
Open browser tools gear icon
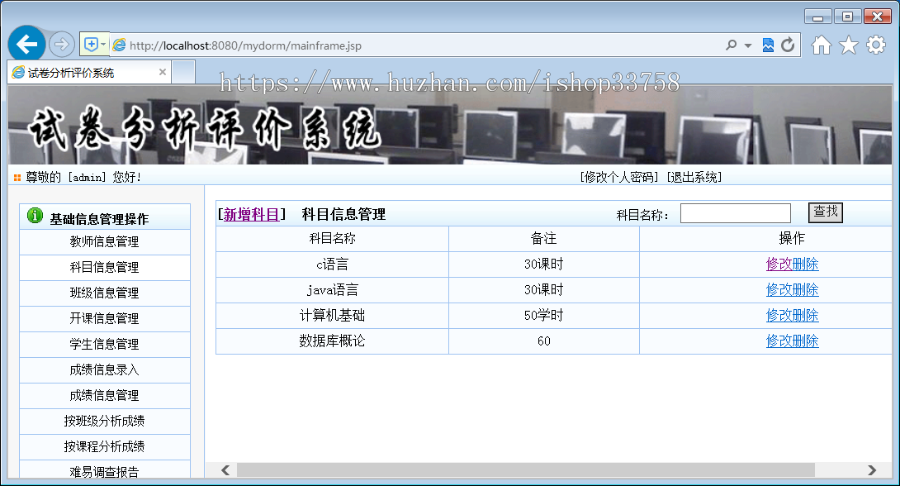pyautogui.click(x=876, y=45)
